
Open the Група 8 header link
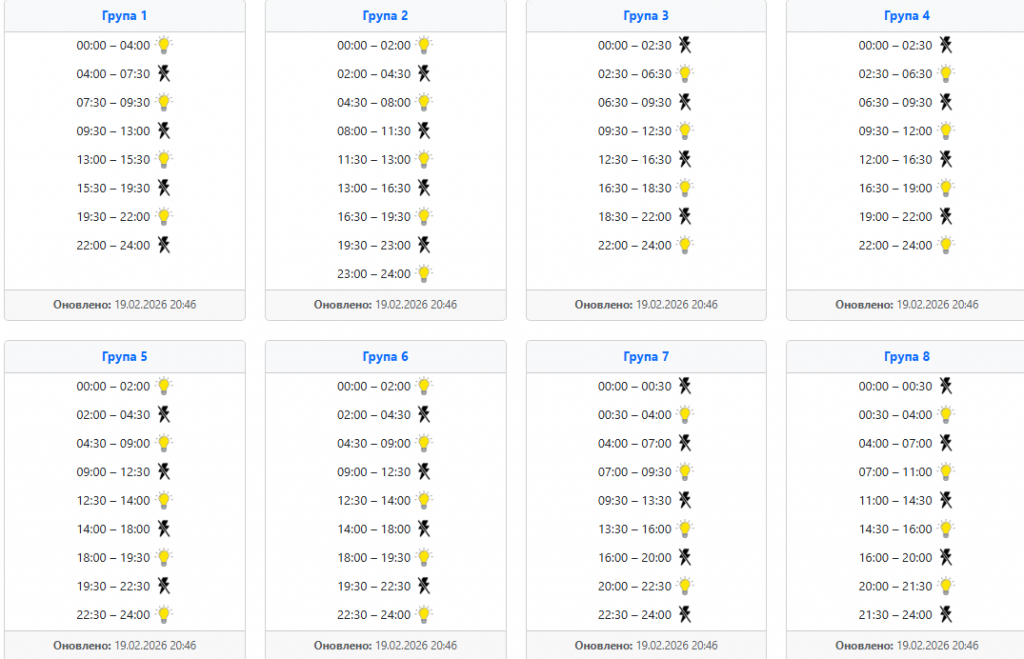(x=907, y=357)
